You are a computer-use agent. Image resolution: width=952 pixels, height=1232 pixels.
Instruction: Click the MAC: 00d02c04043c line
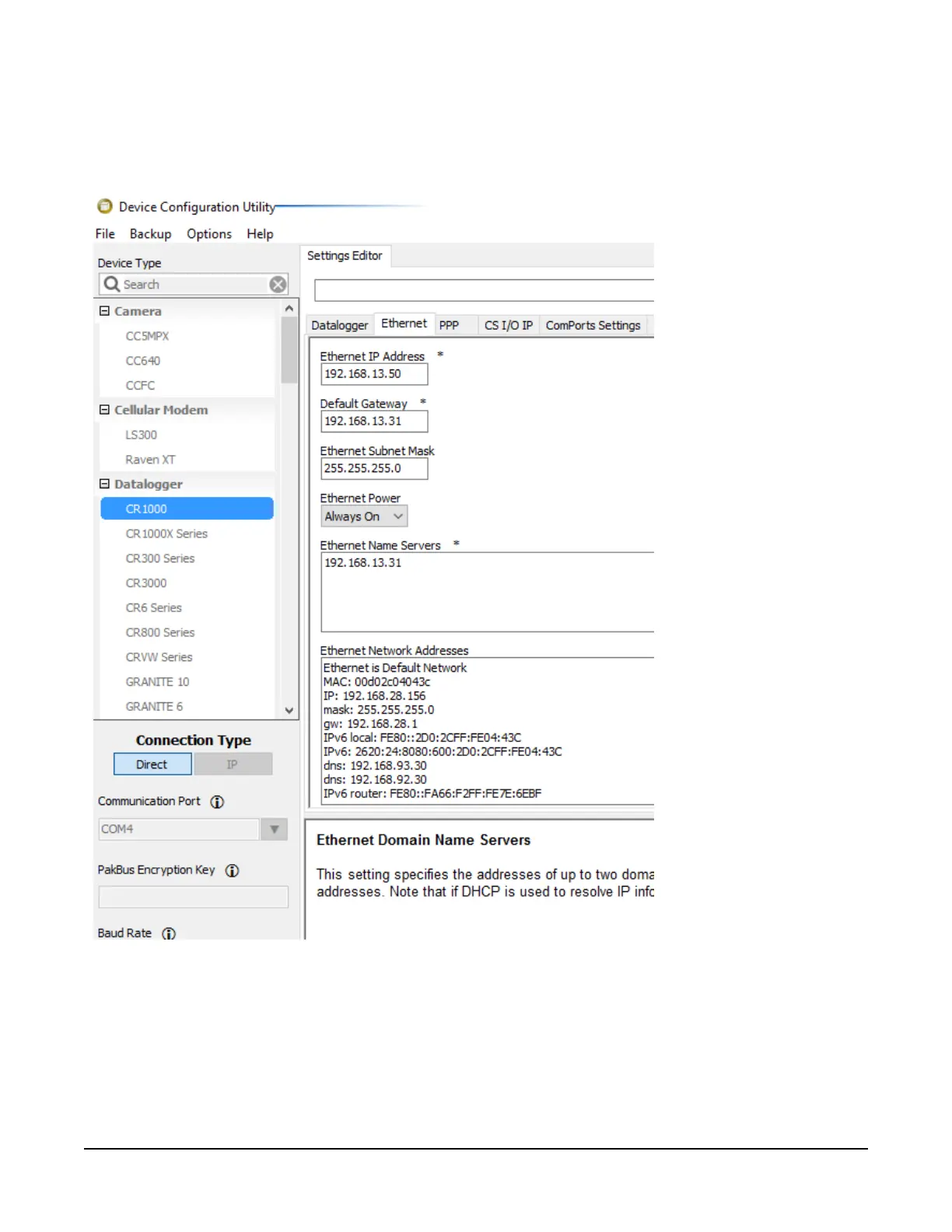(377, 682)
